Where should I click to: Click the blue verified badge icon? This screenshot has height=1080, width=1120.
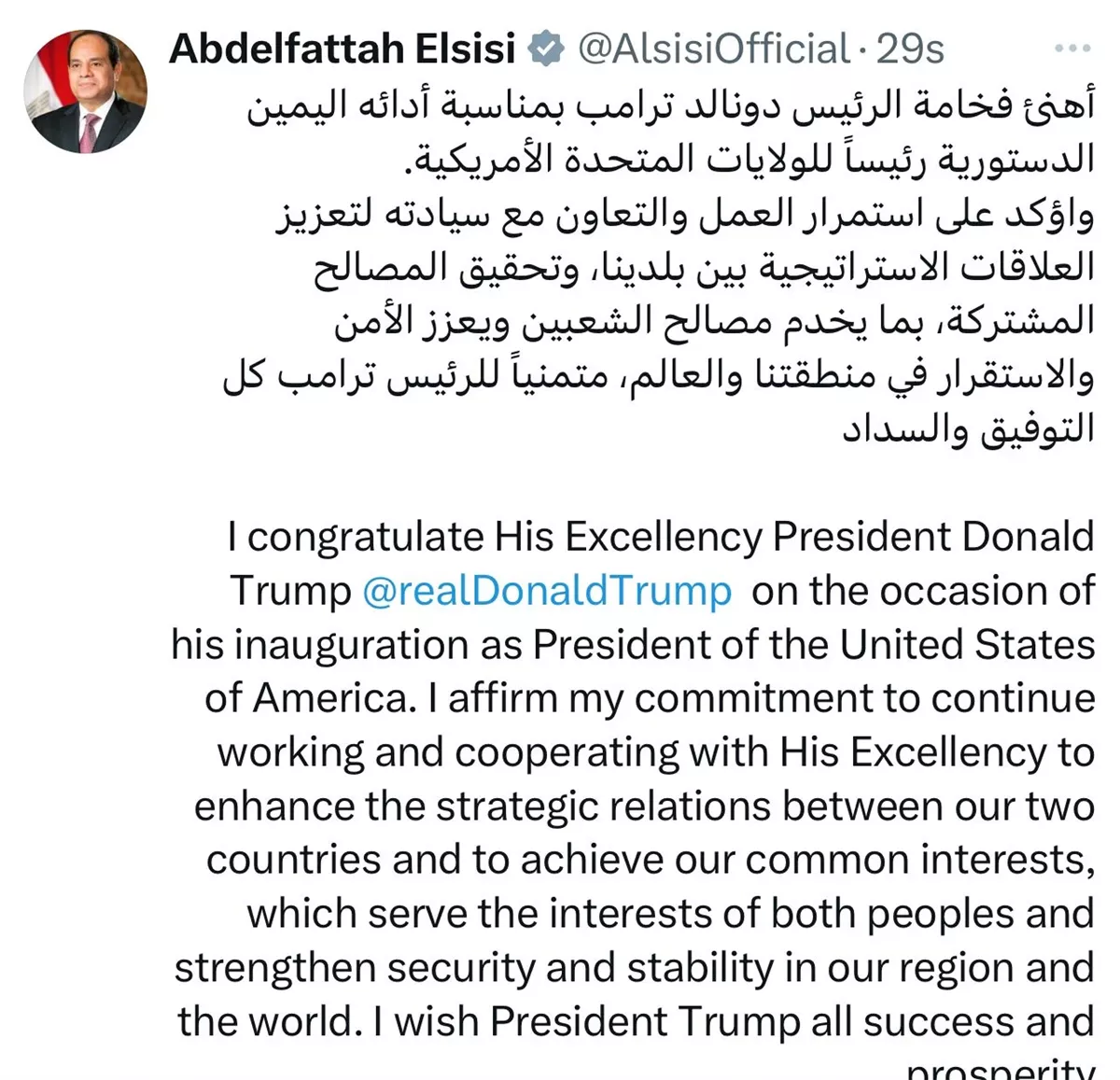546,49
